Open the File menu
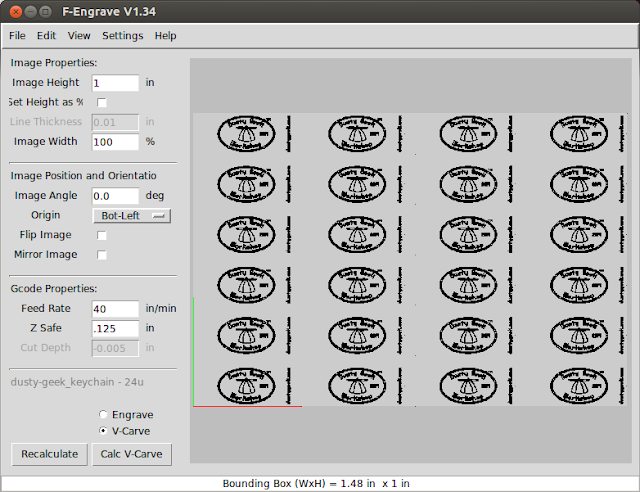Viewport: 640px width, 492px height. pyautogui.click(x=17, y=35)
